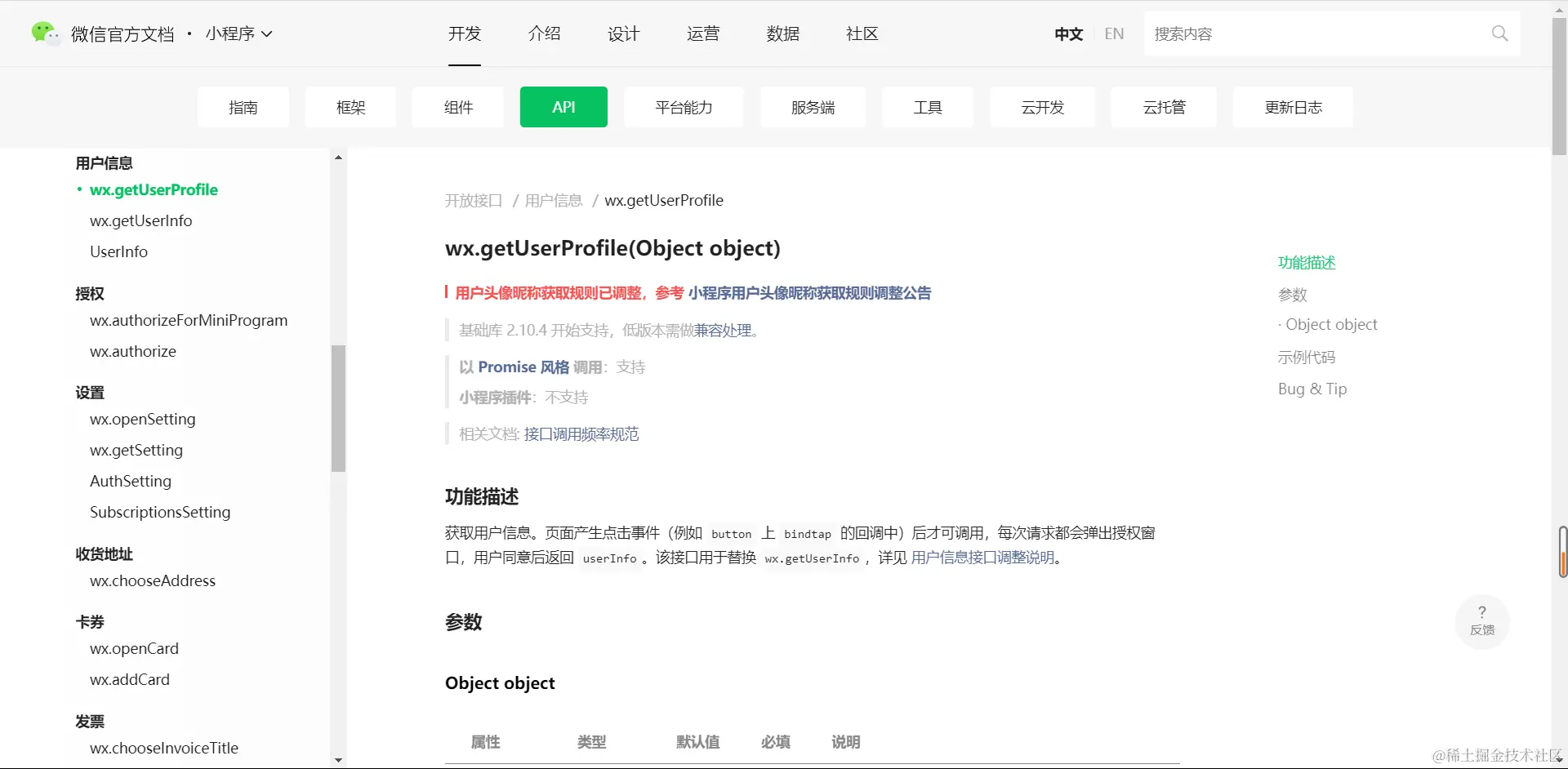Open the 设计 top menu
Image resolution: width=1568 pixels, height=769 pixels.
pyautogui.click(x=623, y=33)
